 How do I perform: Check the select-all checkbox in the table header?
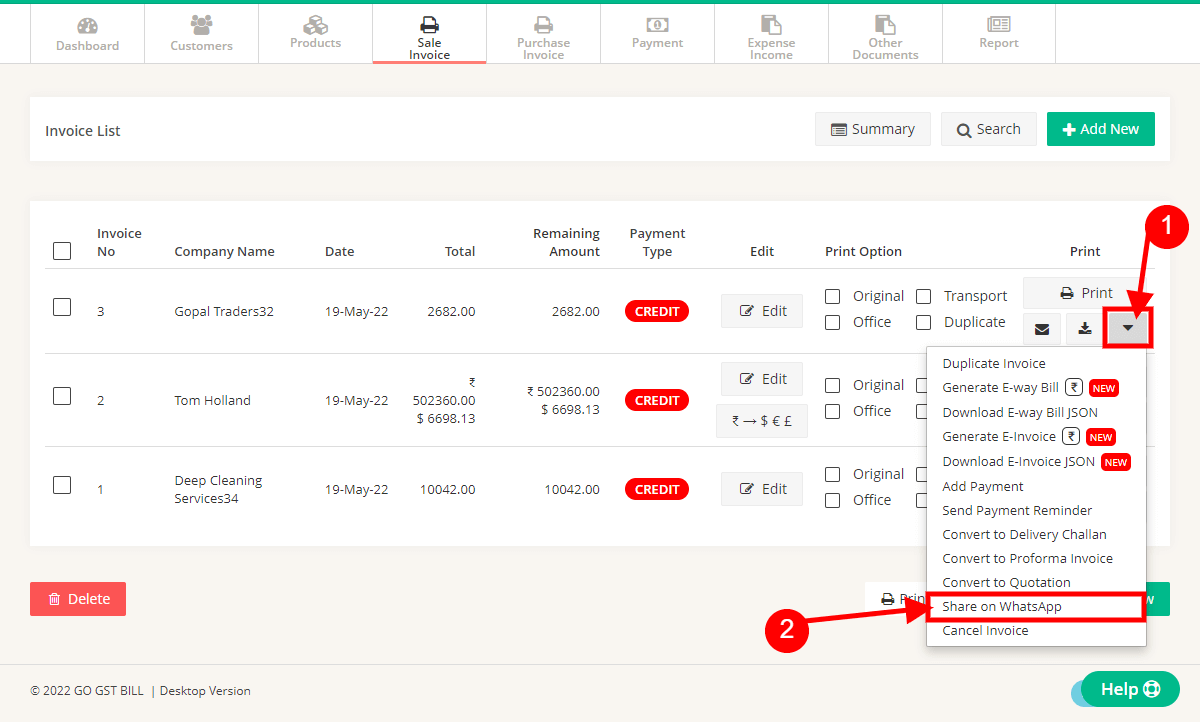62,251
